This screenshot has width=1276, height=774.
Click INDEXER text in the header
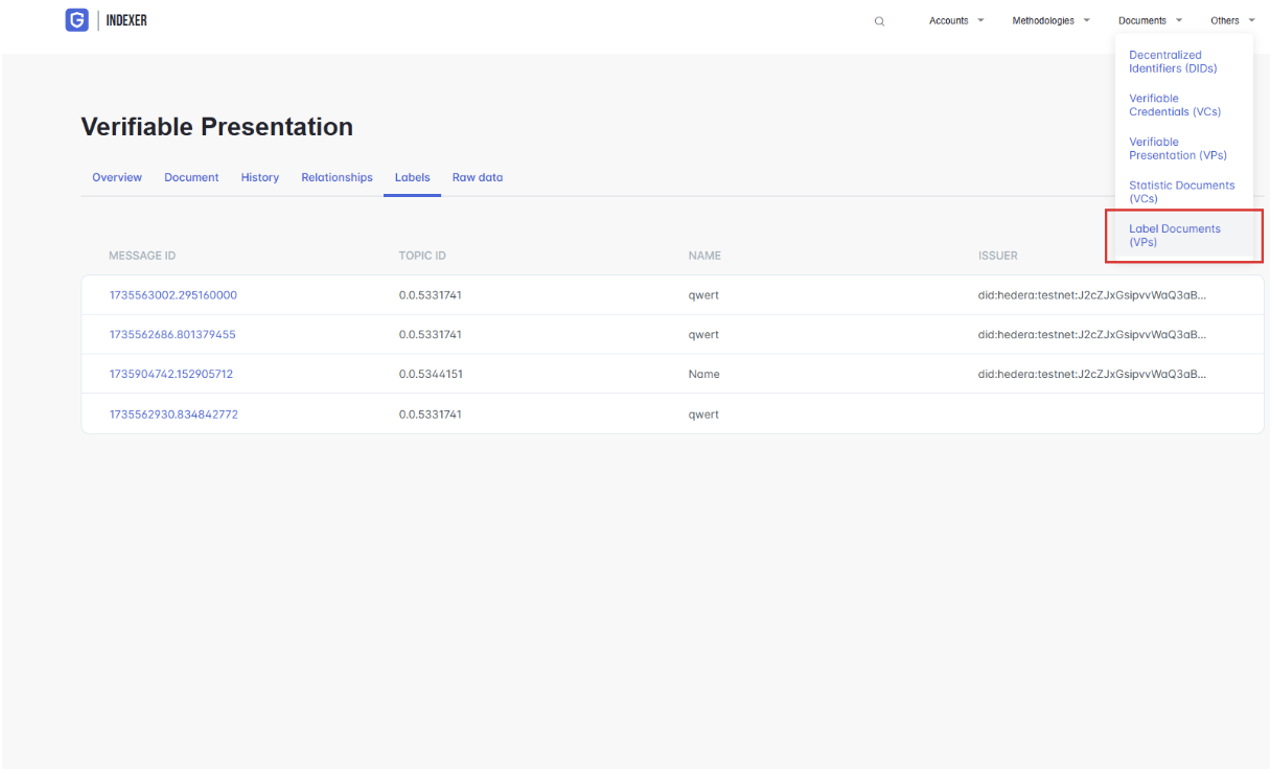click(x=126, y=20)
